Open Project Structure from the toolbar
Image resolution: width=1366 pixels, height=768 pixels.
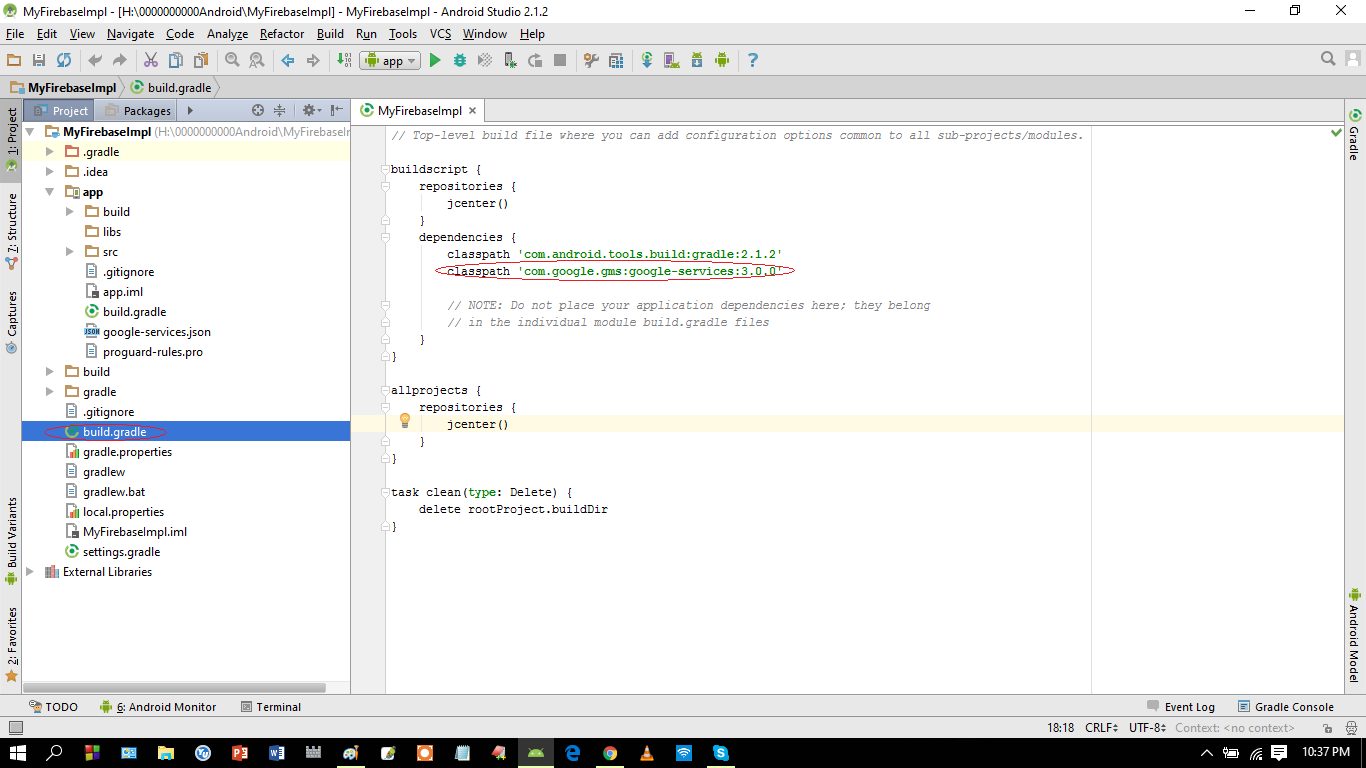pyautogui.click(x=616, y=61)
